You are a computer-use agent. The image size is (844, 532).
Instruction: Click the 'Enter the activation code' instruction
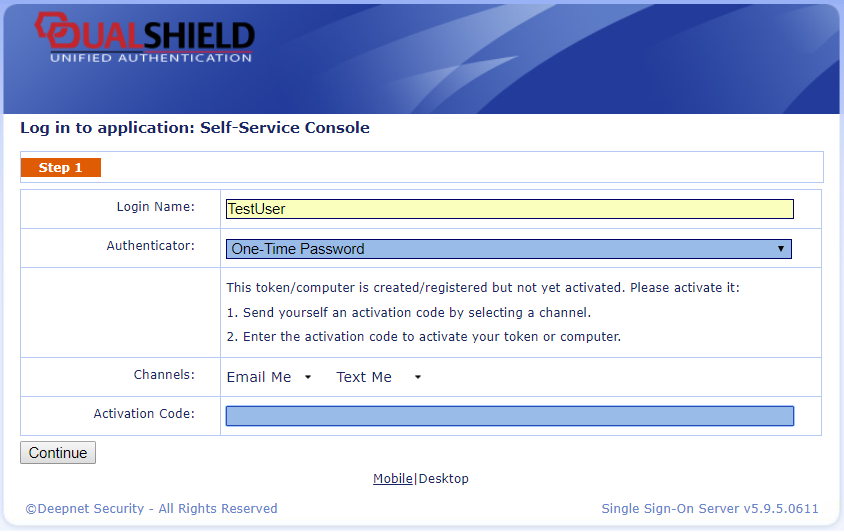[x=424, y=337]
